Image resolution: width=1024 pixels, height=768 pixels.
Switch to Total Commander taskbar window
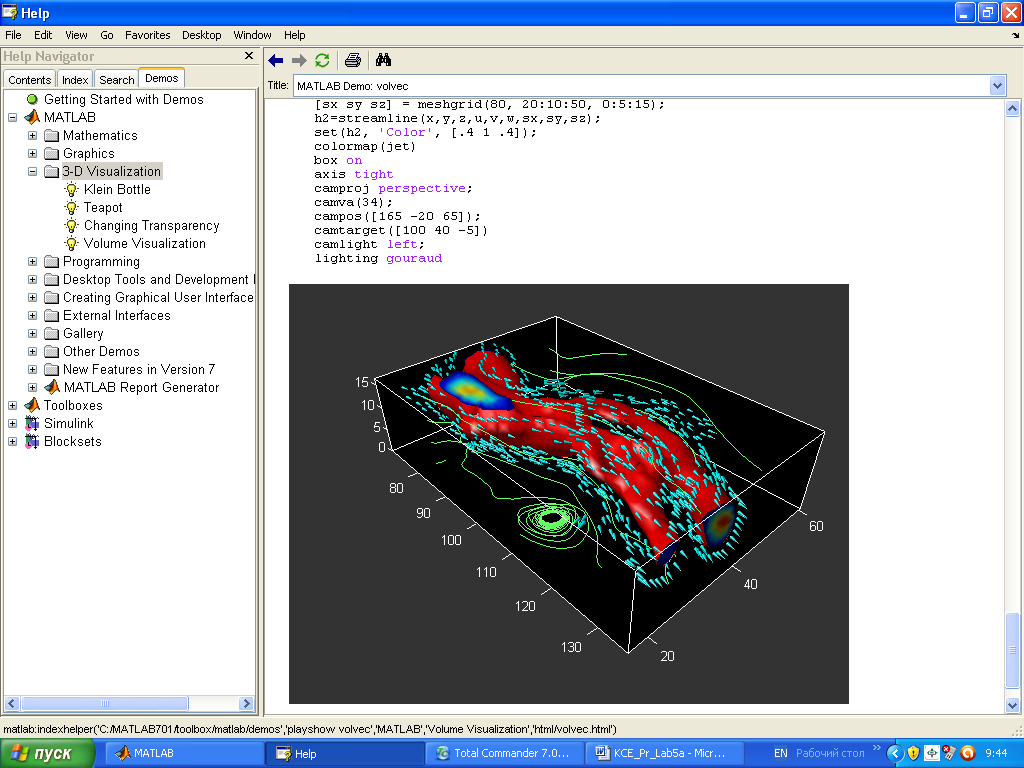click(504, 753)
